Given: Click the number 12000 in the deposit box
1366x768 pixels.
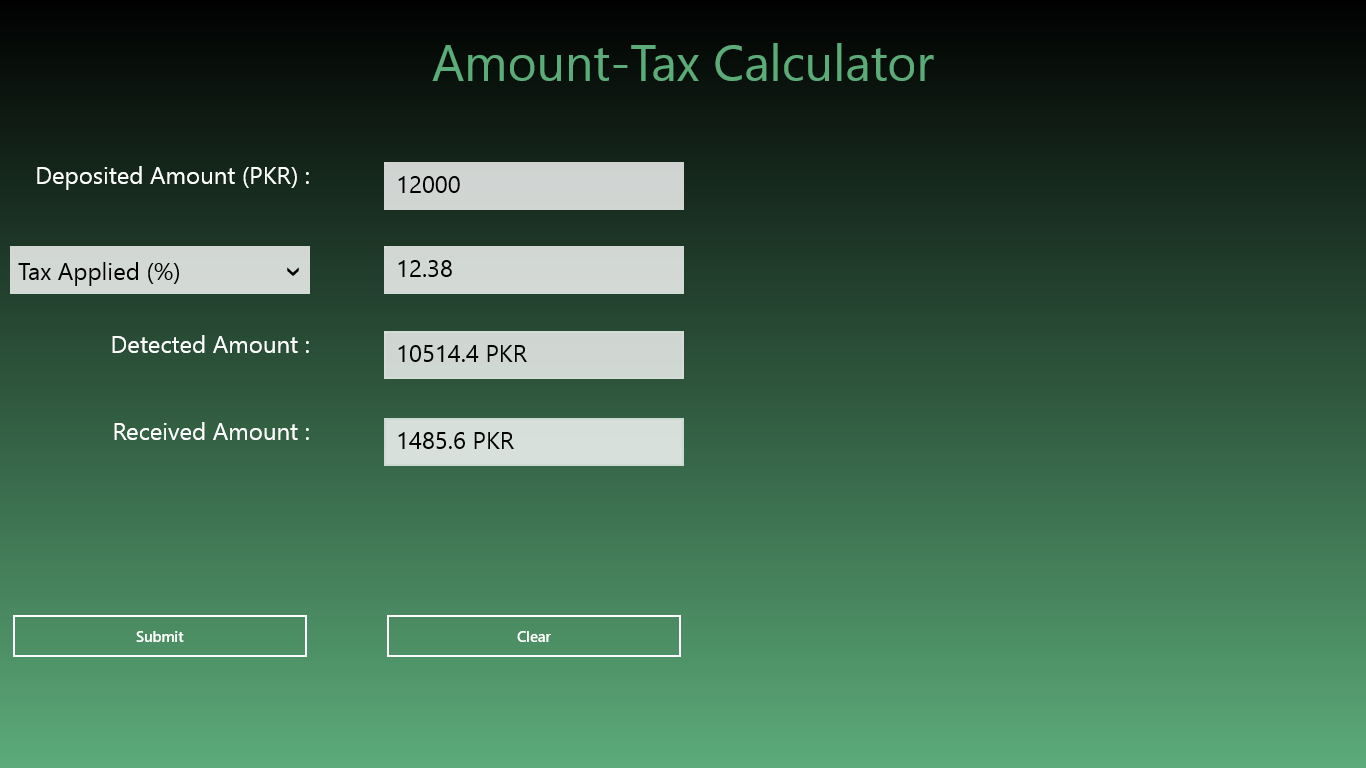Looking at the screenshot, I should [428, 185].
